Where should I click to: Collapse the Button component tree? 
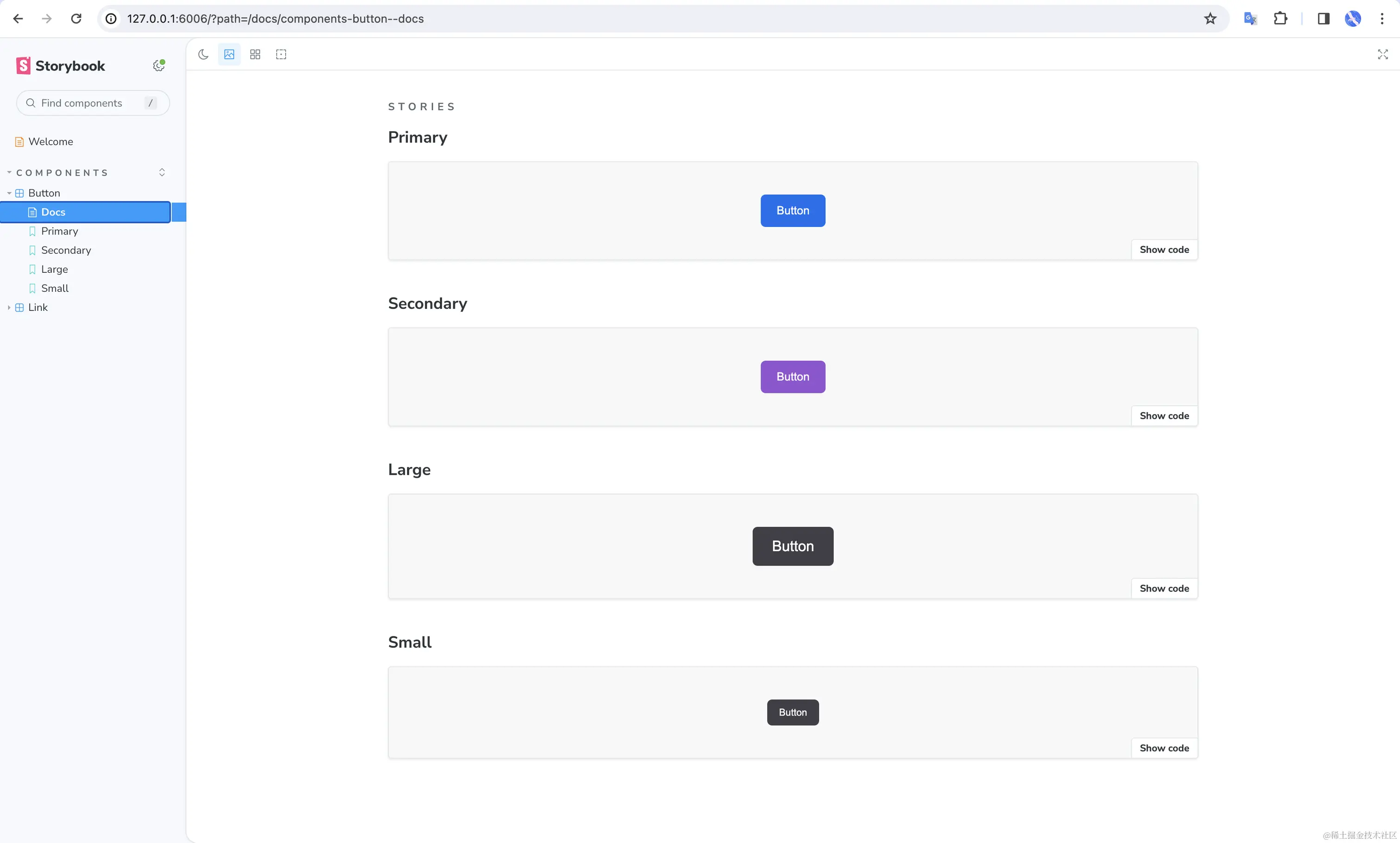point(8,193)
